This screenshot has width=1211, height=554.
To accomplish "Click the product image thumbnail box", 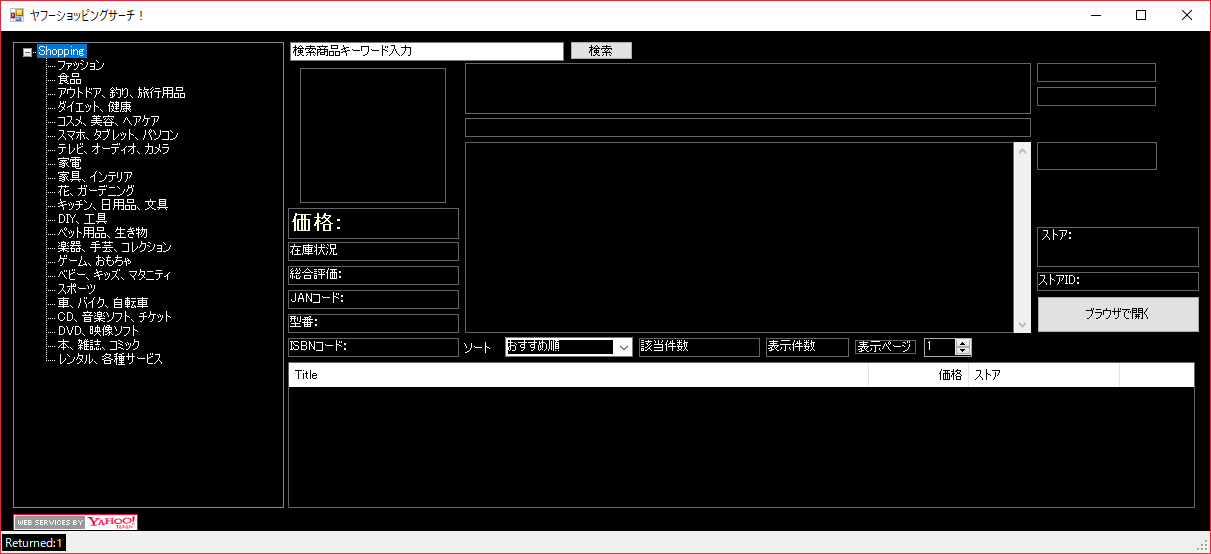I will (373, 136).
